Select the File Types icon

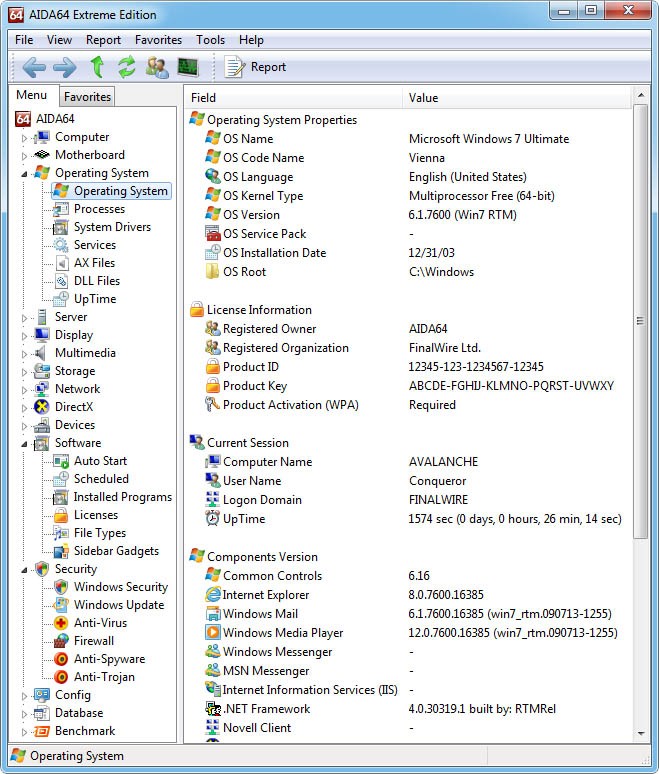click(61, 533)
